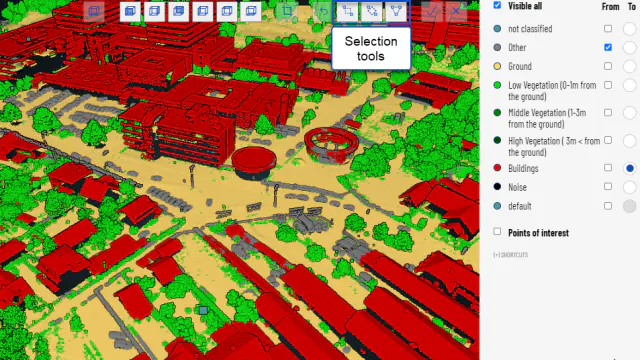Viewport: 640px width, 360px height.
Task: Click the 'Points of interest' label
Action: pos(538,233)
